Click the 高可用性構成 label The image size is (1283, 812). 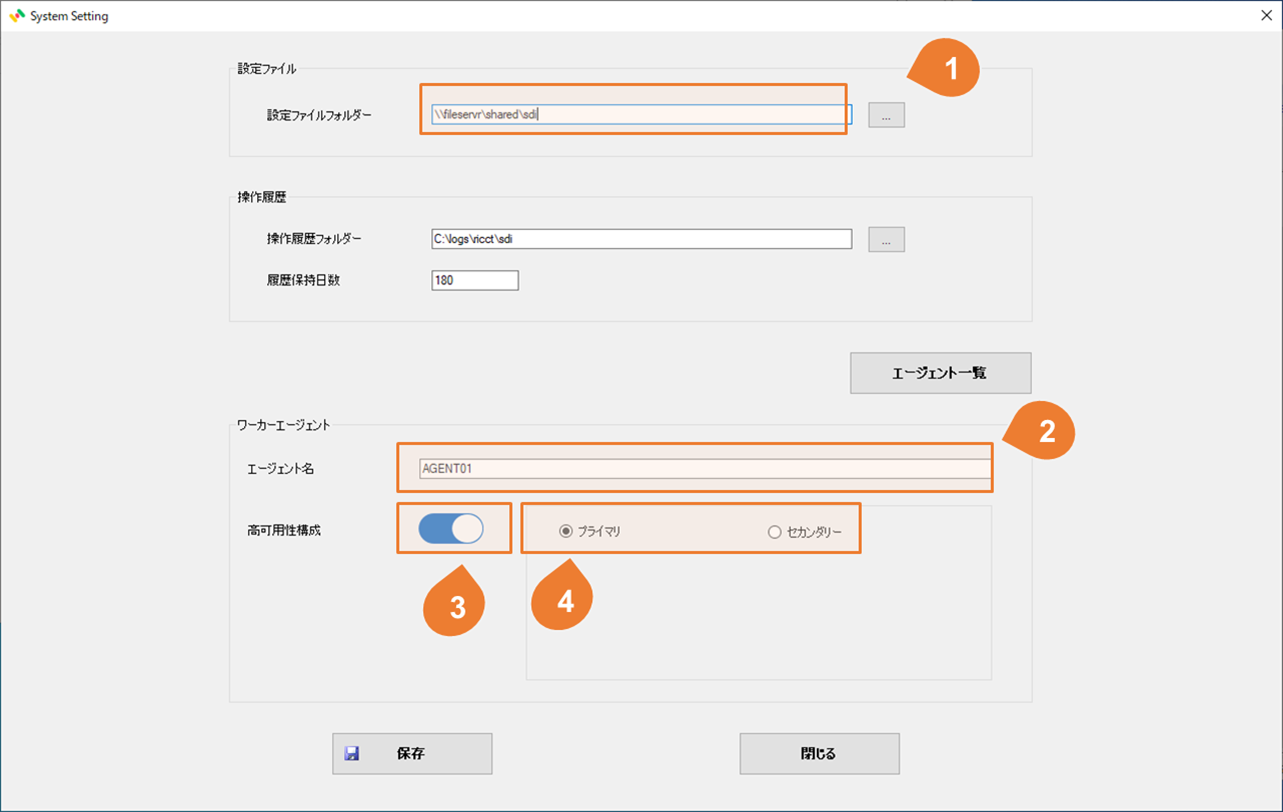pos(284,530)
